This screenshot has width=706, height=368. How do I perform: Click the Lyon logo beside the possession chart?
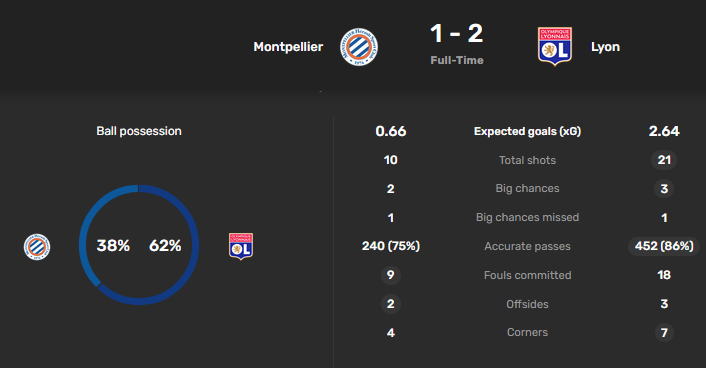[241, 246]
